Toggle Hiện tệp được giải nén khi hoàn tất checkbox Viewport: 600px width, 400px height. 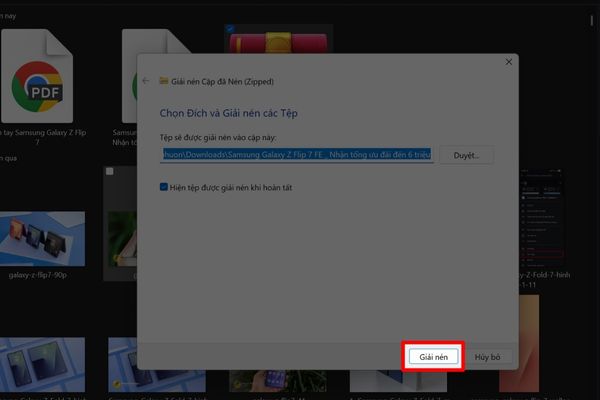click(164, 187)
